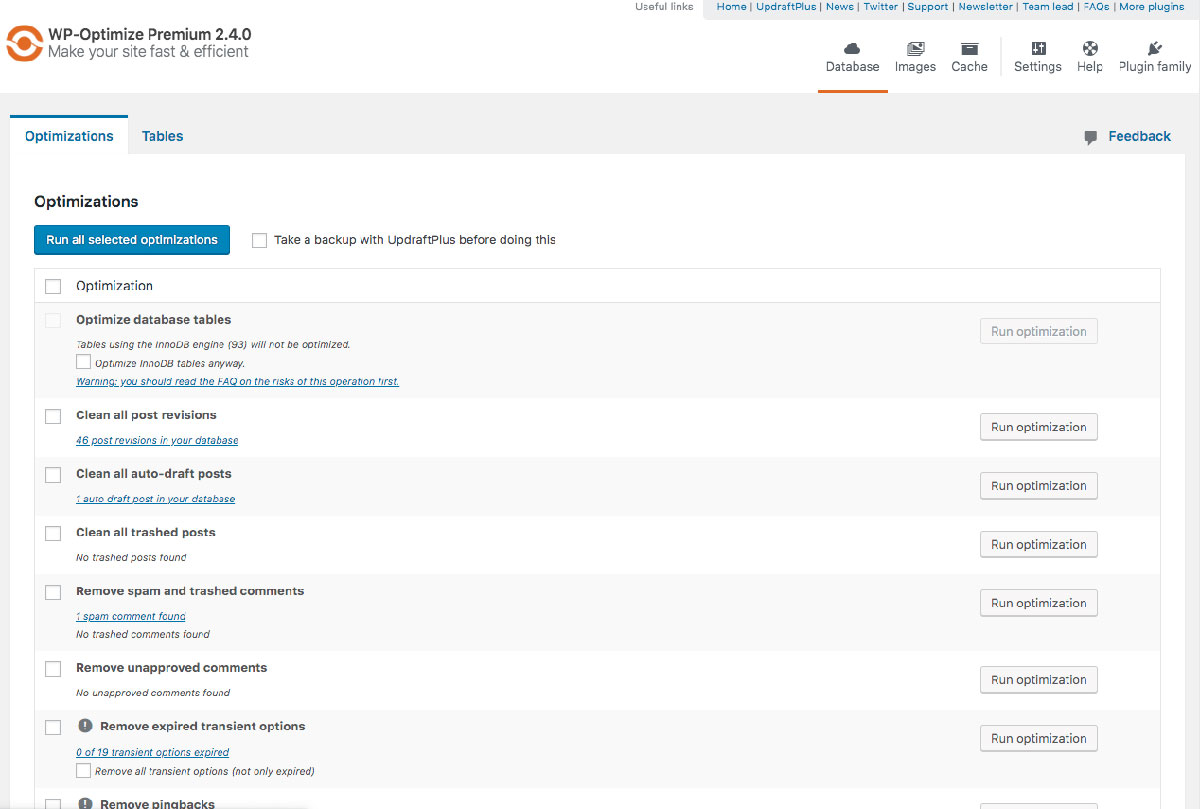This screenshot has width=1200, height=809.
Task: Open the Support link in Useful links
Action: pos(927,7)
